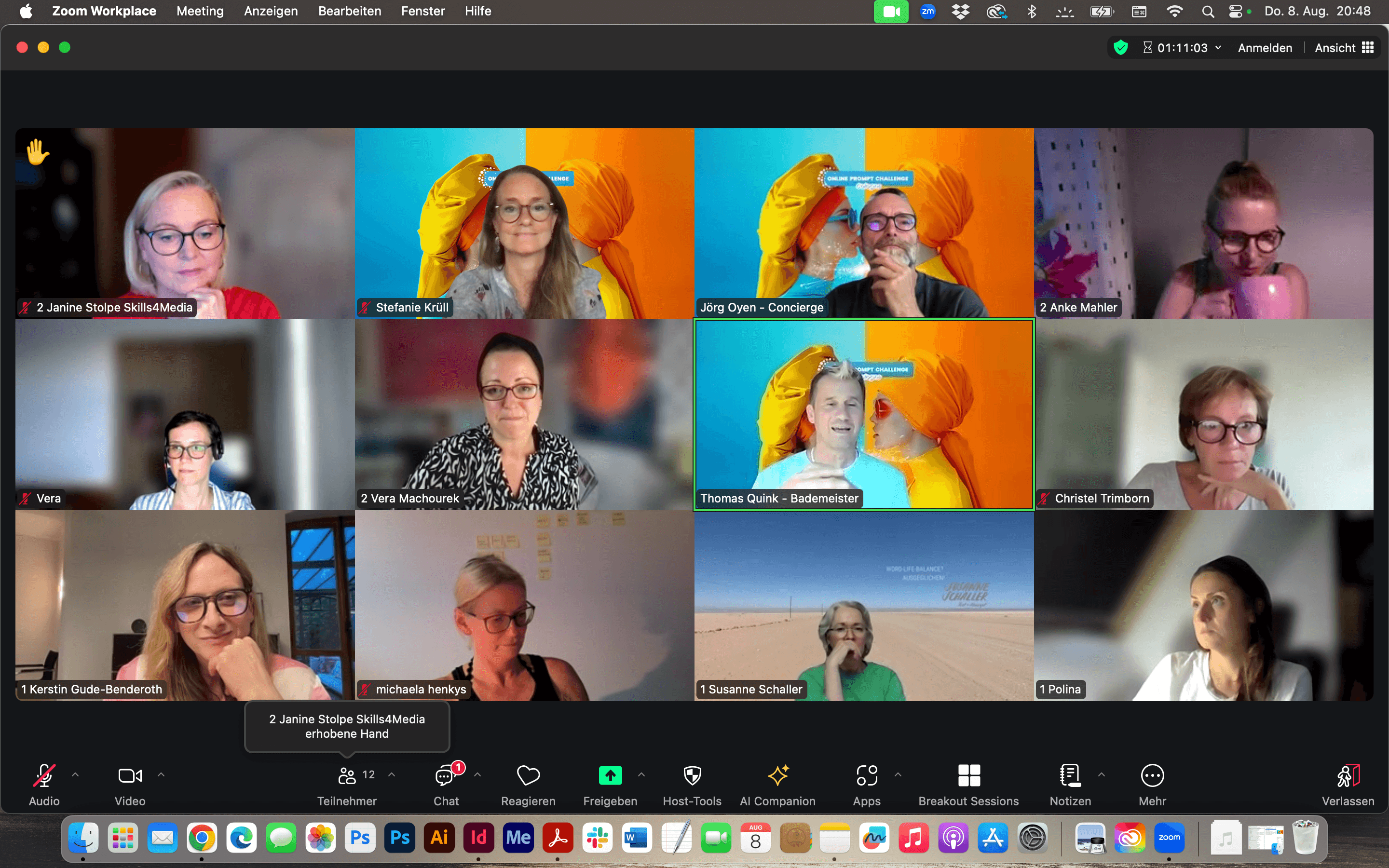Expand the chevron next to Freigeben
Screen dimensions: 1389x868
click(641, 775)
